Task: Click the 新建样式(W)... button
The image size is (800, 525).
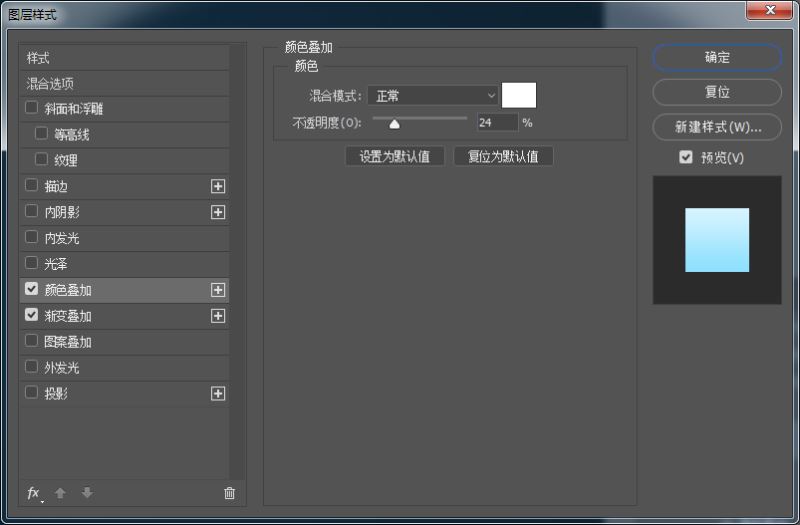Action: 717,127
